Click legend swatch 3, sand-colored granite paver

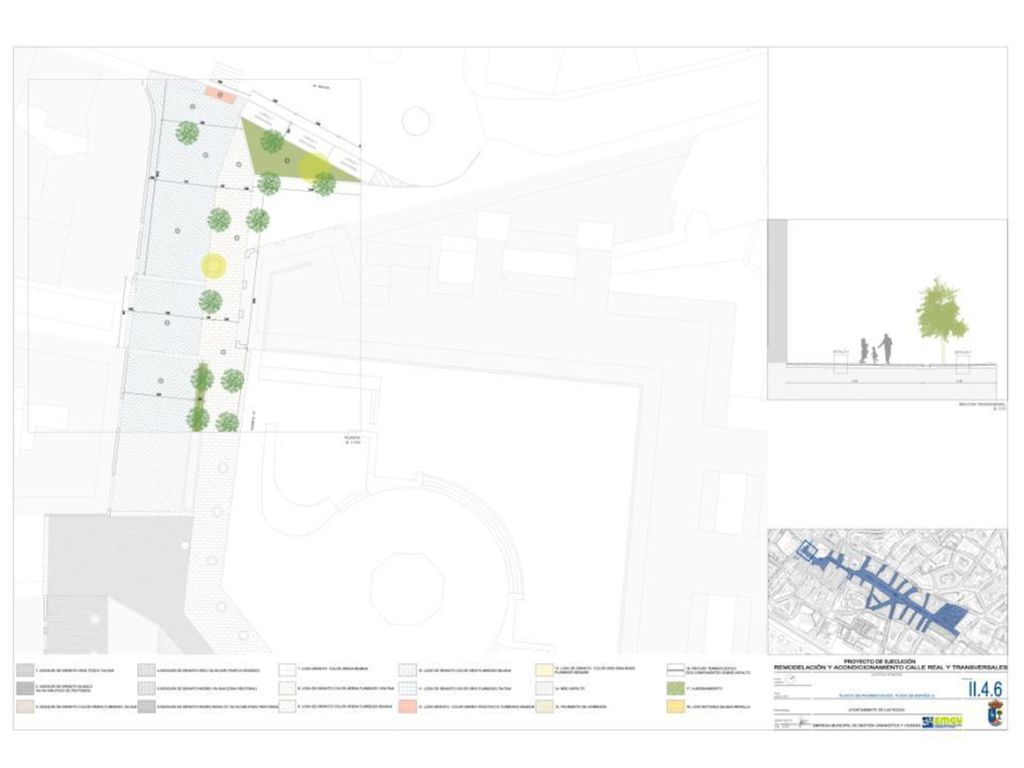25,707
